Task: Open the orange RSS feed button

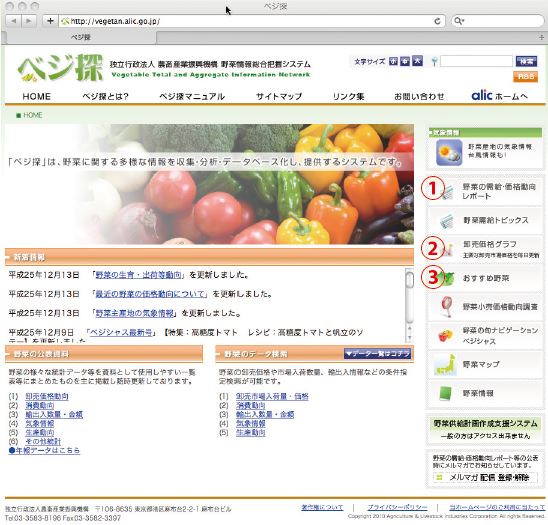Action: click(525, 76)
